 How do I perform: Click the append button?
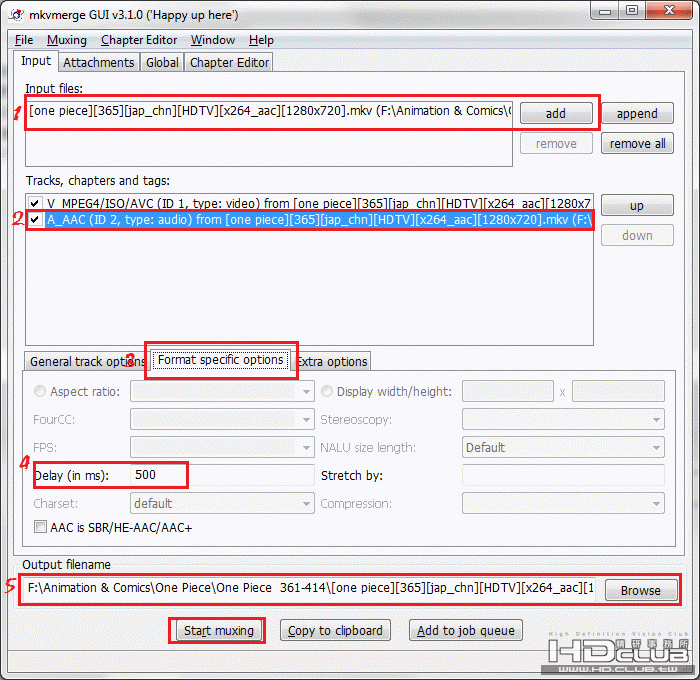637,113
